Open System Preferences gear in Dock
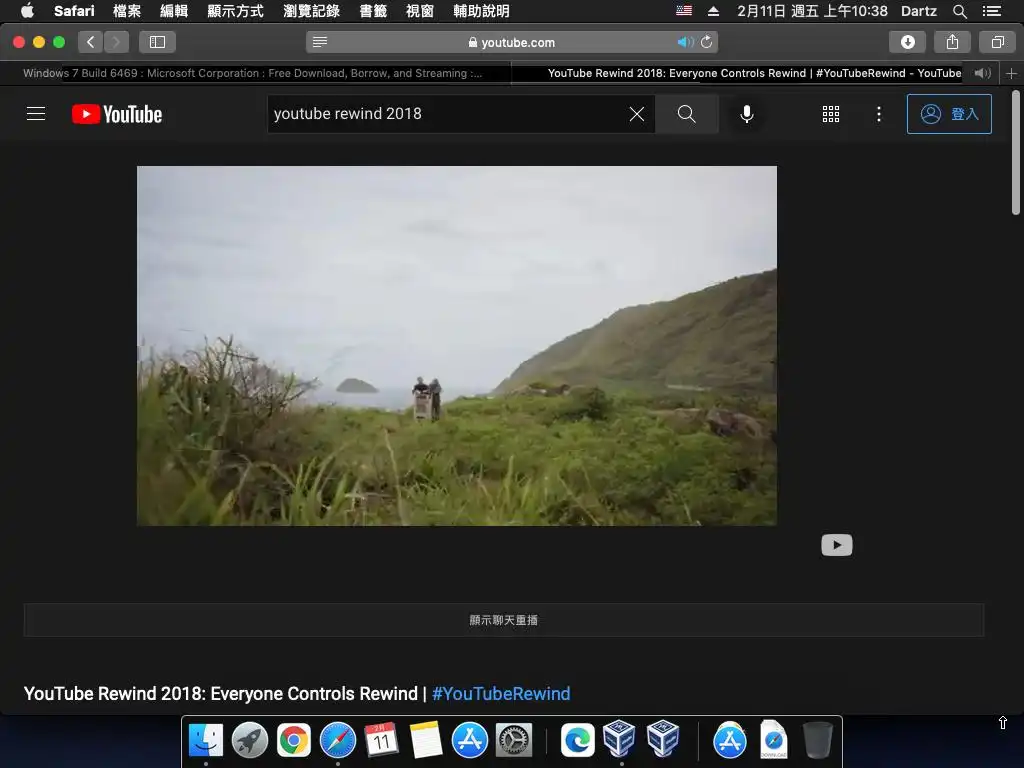This screenshot has height=768, width=1024. 514,740
